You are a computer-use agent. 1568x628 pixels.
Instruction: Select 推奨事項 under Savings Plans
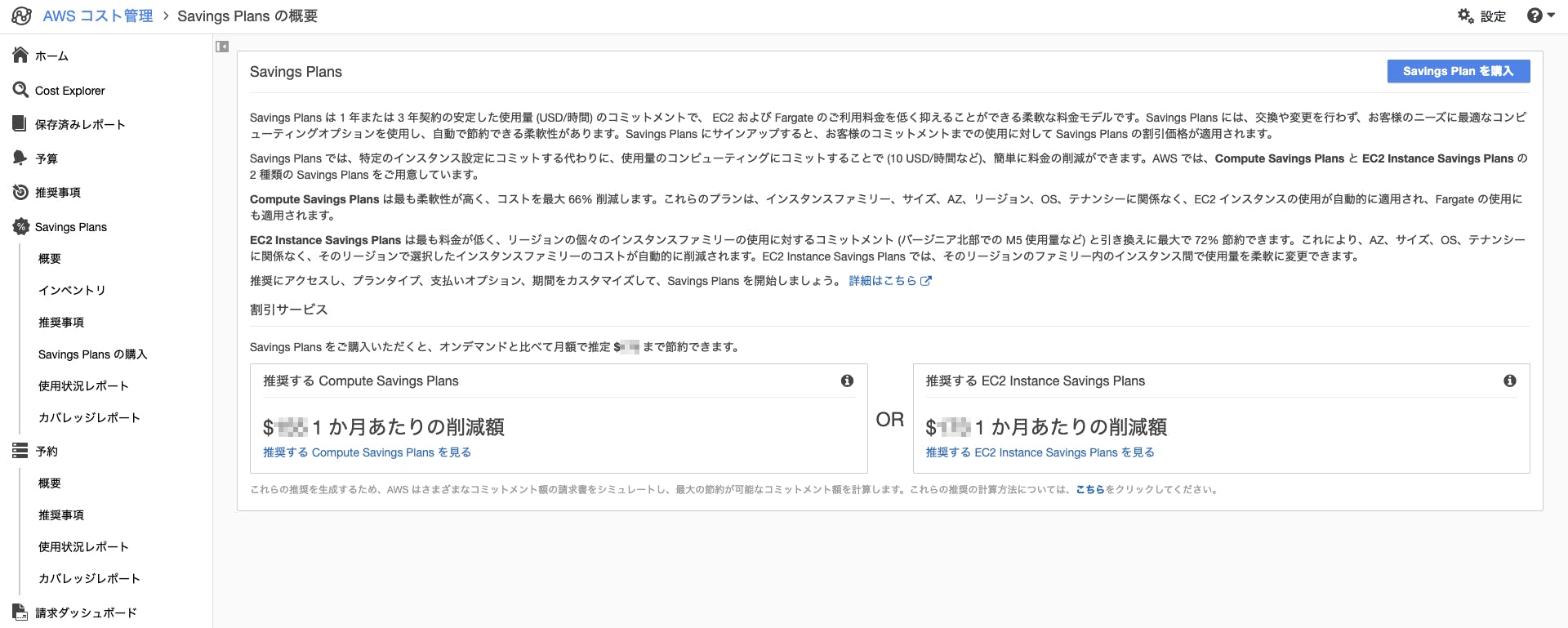[x=61, y=322]
